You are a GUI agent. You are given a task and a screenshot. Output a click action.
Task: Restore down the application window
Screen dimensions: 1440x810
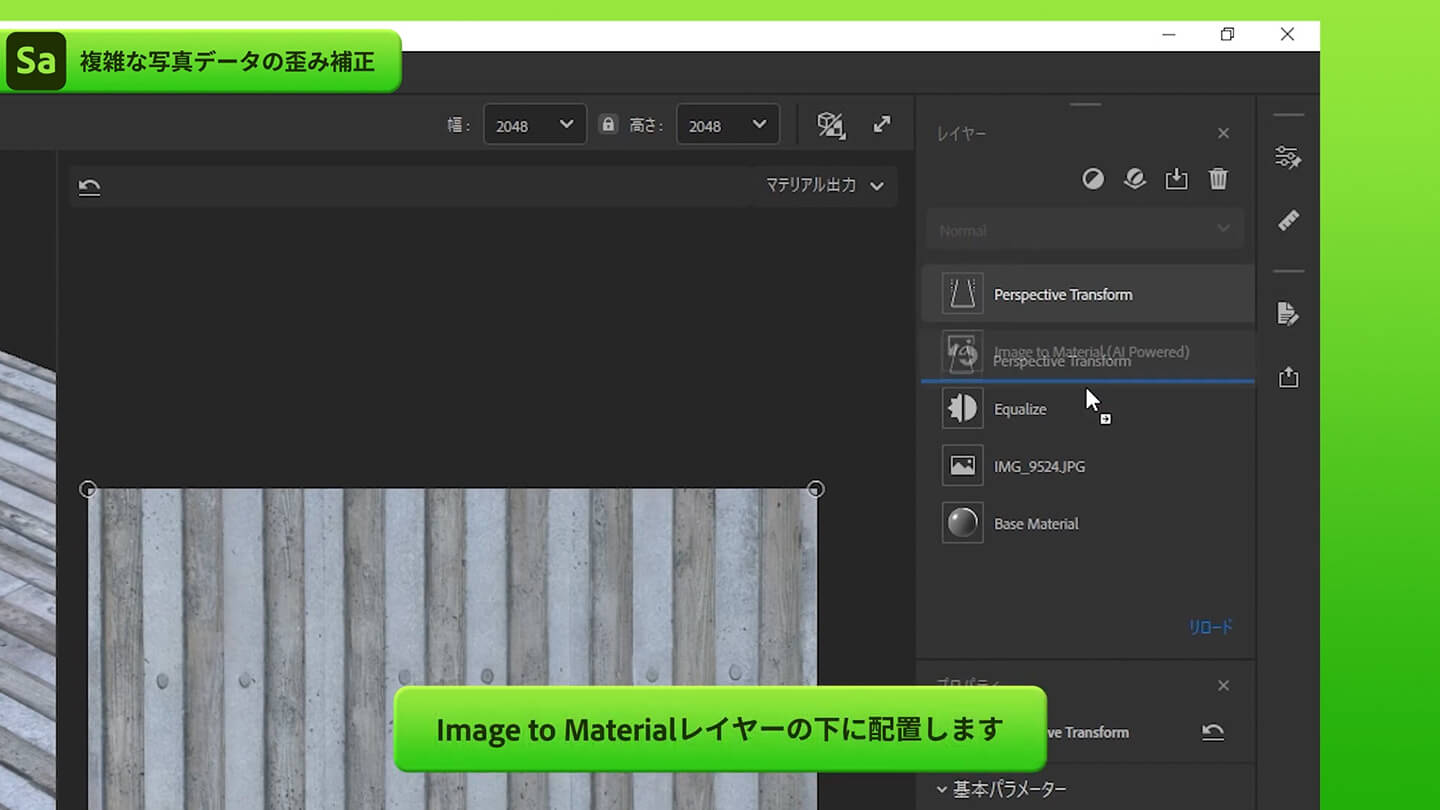[x=1227, y=35]
